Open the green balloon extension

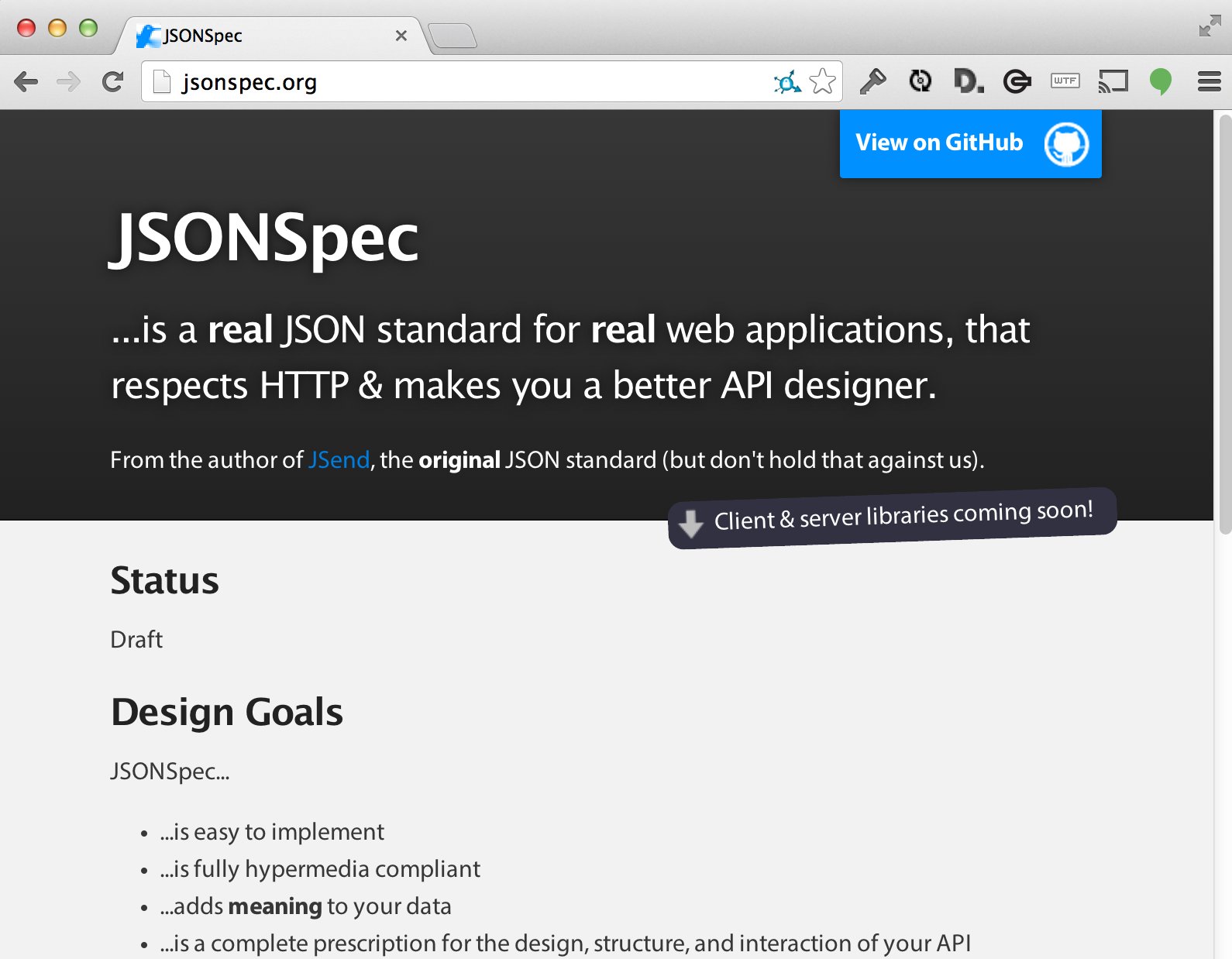1161,81
